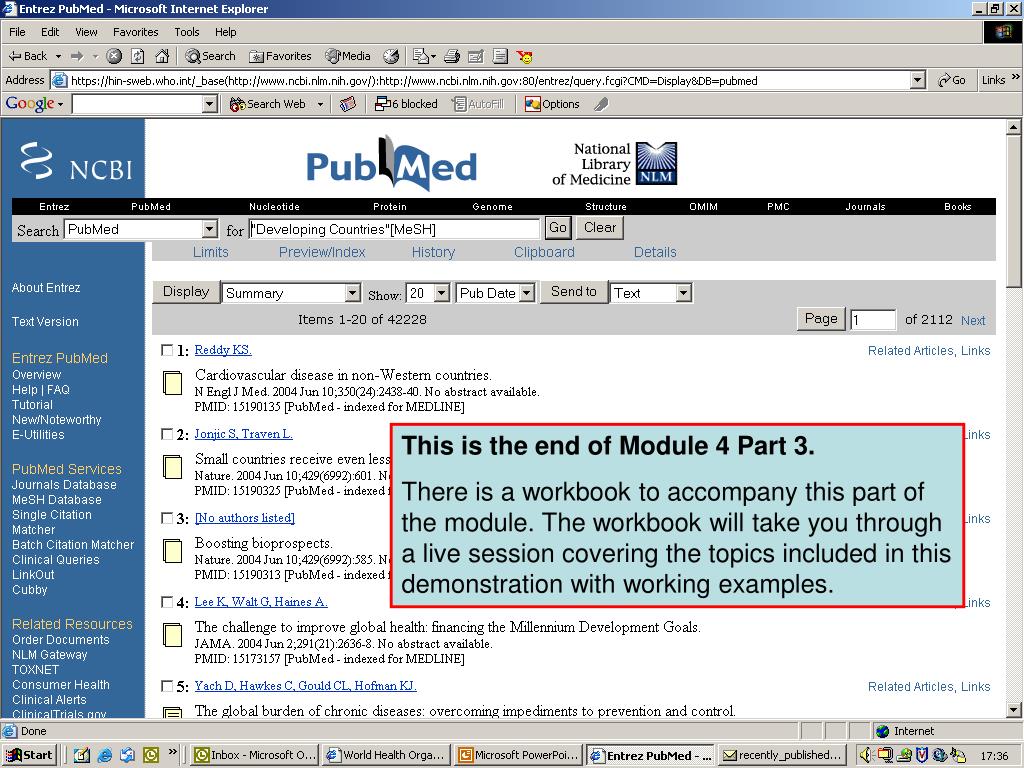Expand the Send to Text dropdown
Viewport: 1024px width, 768px height.
[x=683, y=293]
